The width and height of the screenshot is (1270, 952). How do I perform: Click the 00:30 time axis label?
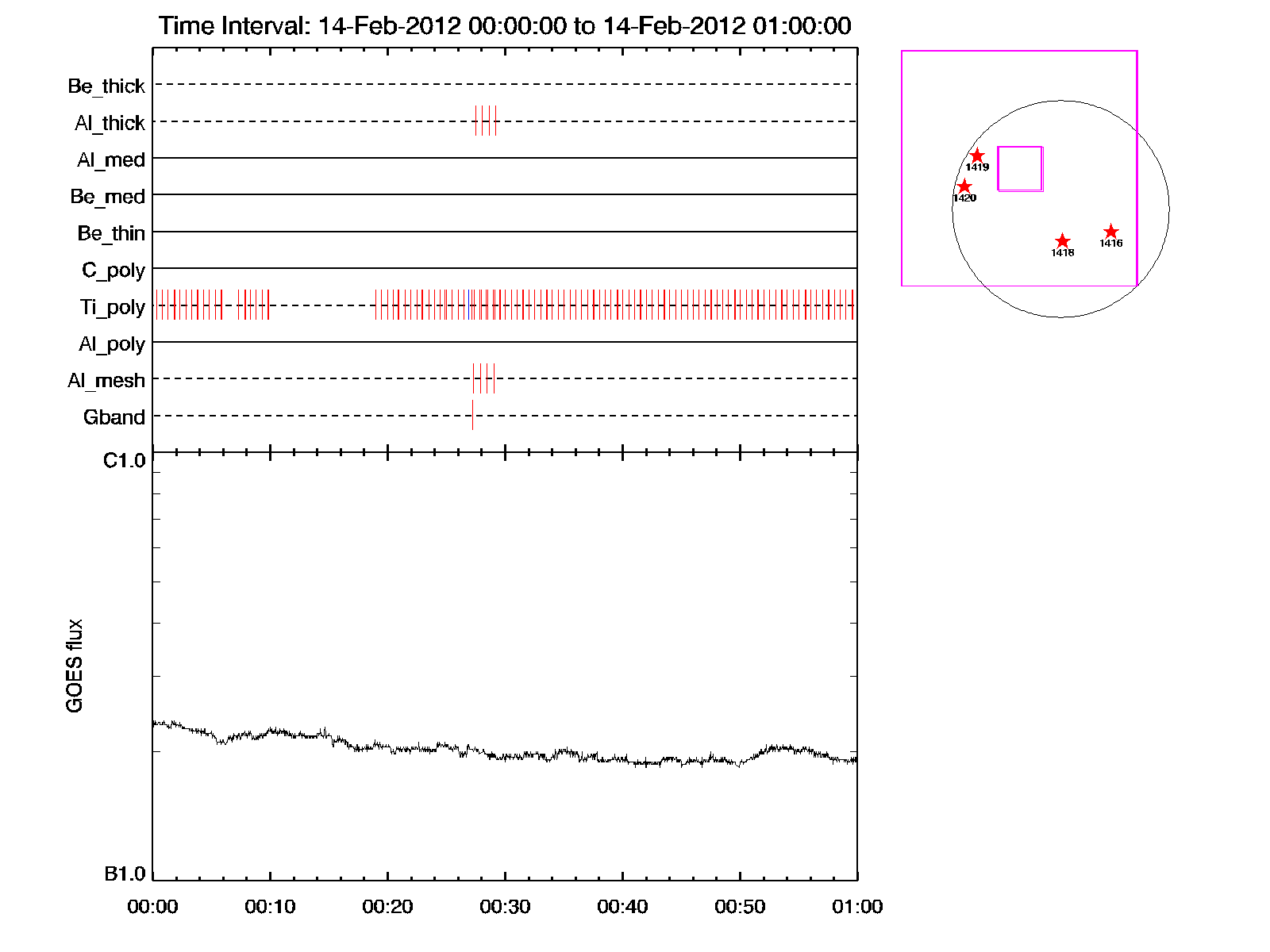(x=505, y=907)
